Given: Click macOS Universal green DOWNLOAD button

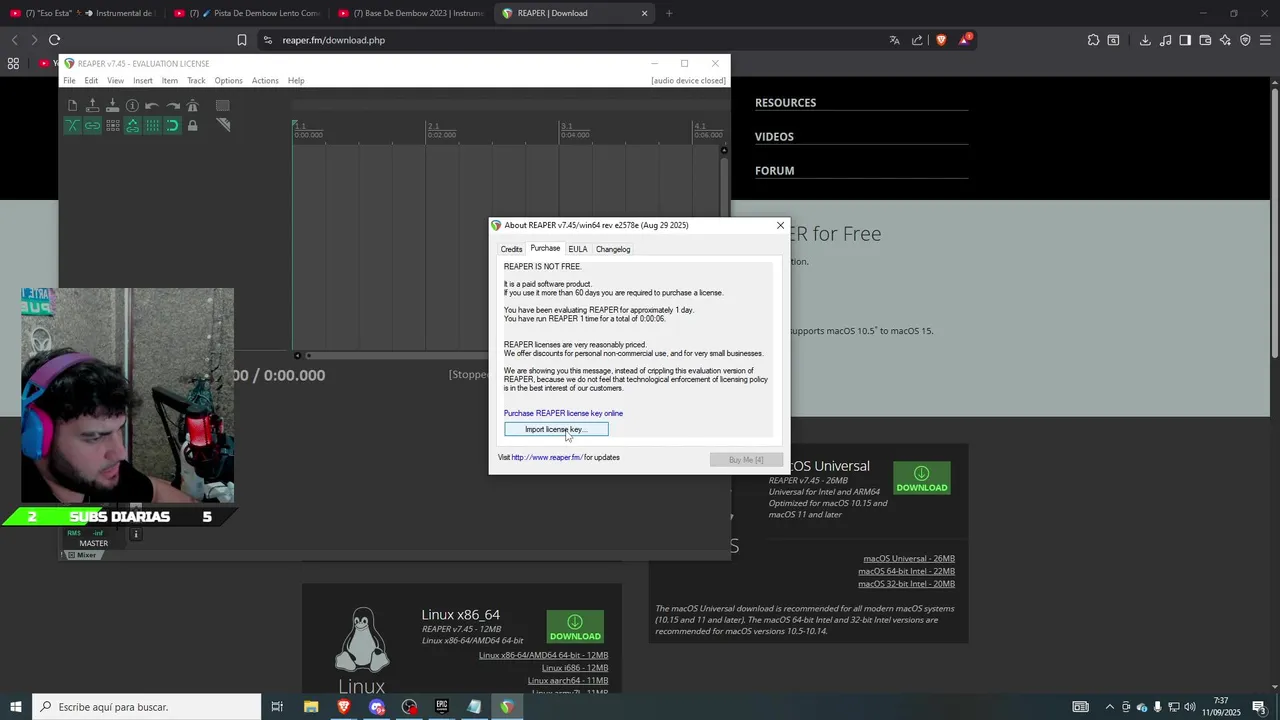Looking at the screenshot, I should (x=922, y=478).
